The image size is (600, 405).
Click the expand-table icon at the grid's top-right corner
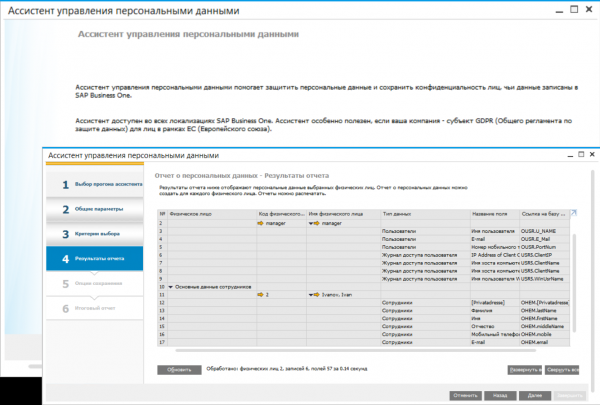(x=591, y=213)
